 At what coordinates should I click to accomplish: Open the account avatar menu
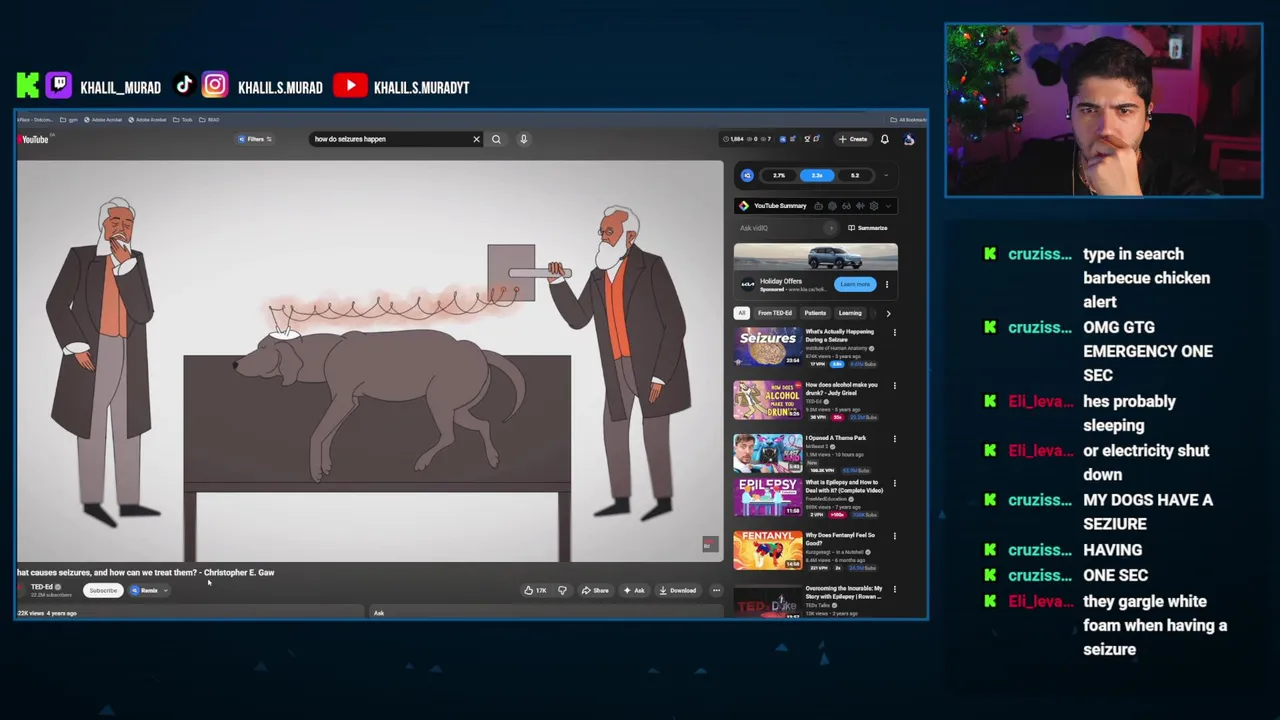[x=909, y=139]
